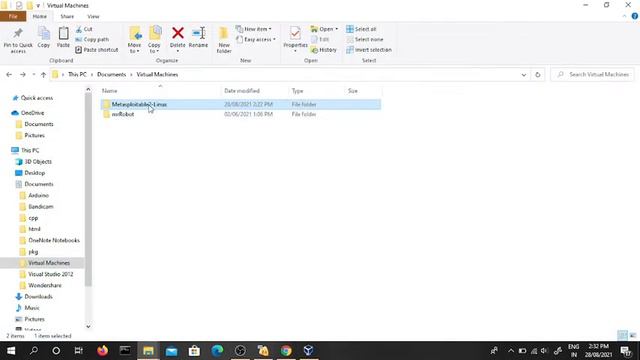Expand the address bar history dropdown

(x=524, y=74)
